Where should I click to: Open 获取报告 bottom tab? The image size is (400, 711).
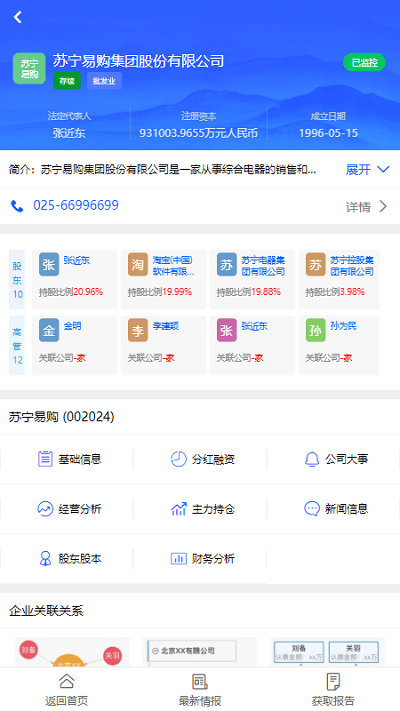[333, 690]
